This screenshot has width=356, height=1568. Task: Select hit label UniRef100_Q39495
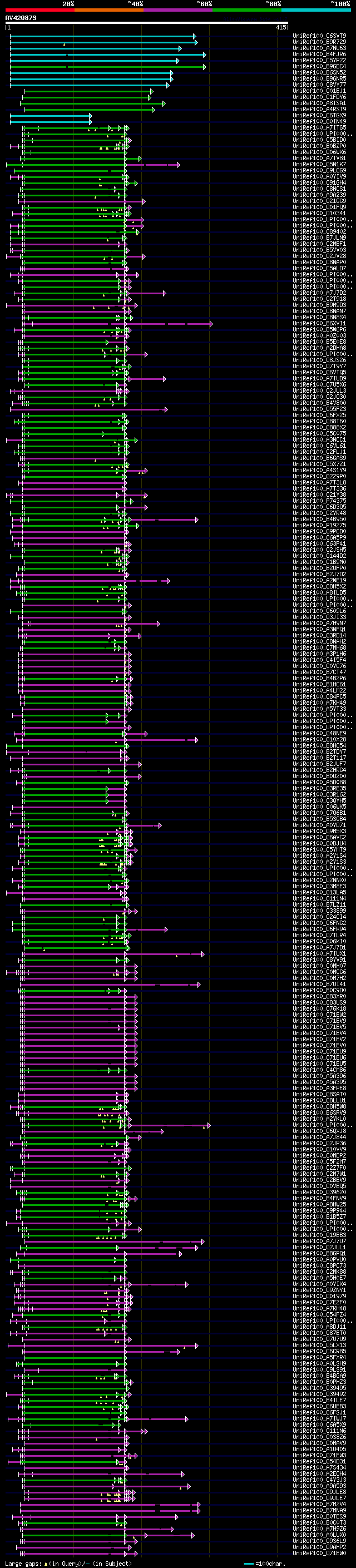point(319,1388)
